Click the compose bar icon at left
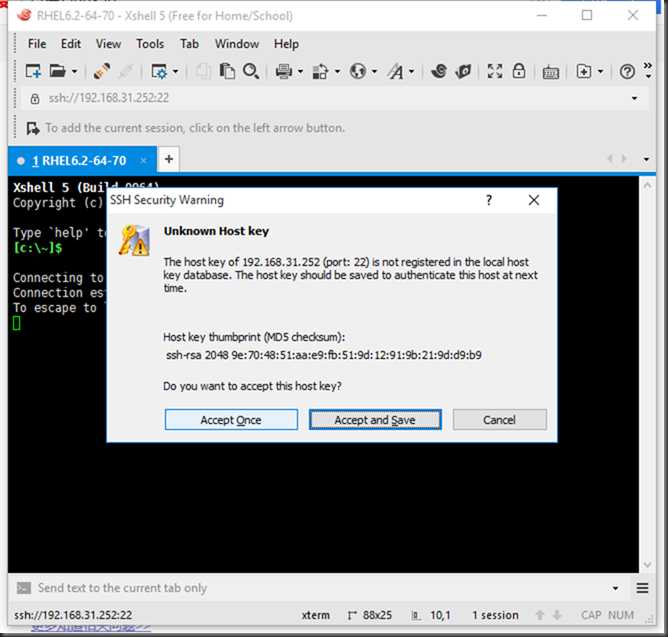Screen dimensions: 668x637 coord(23,588)
